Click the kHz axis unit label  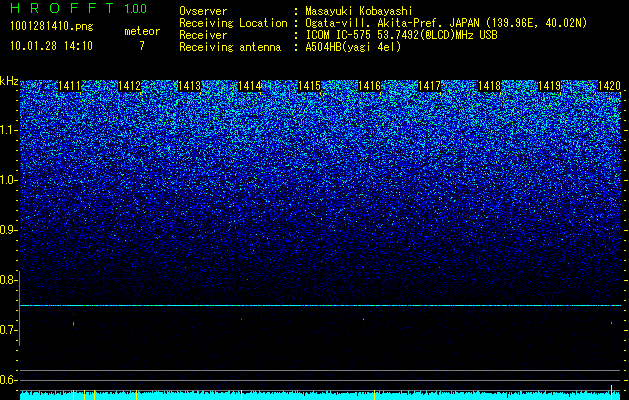click(x=9, y=81)
